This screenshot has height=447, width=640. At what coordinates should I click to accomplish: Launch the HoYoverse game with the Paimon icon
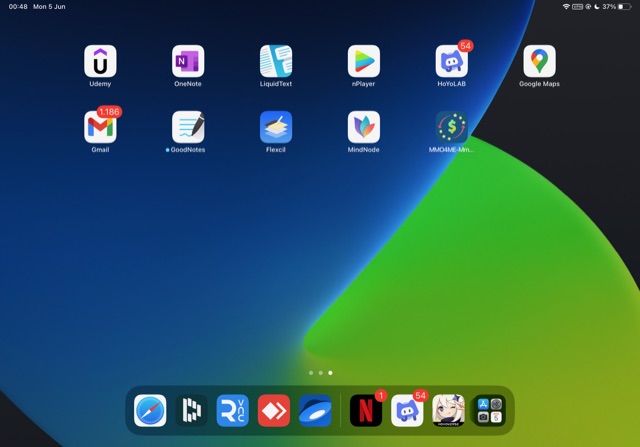(448, 410)
